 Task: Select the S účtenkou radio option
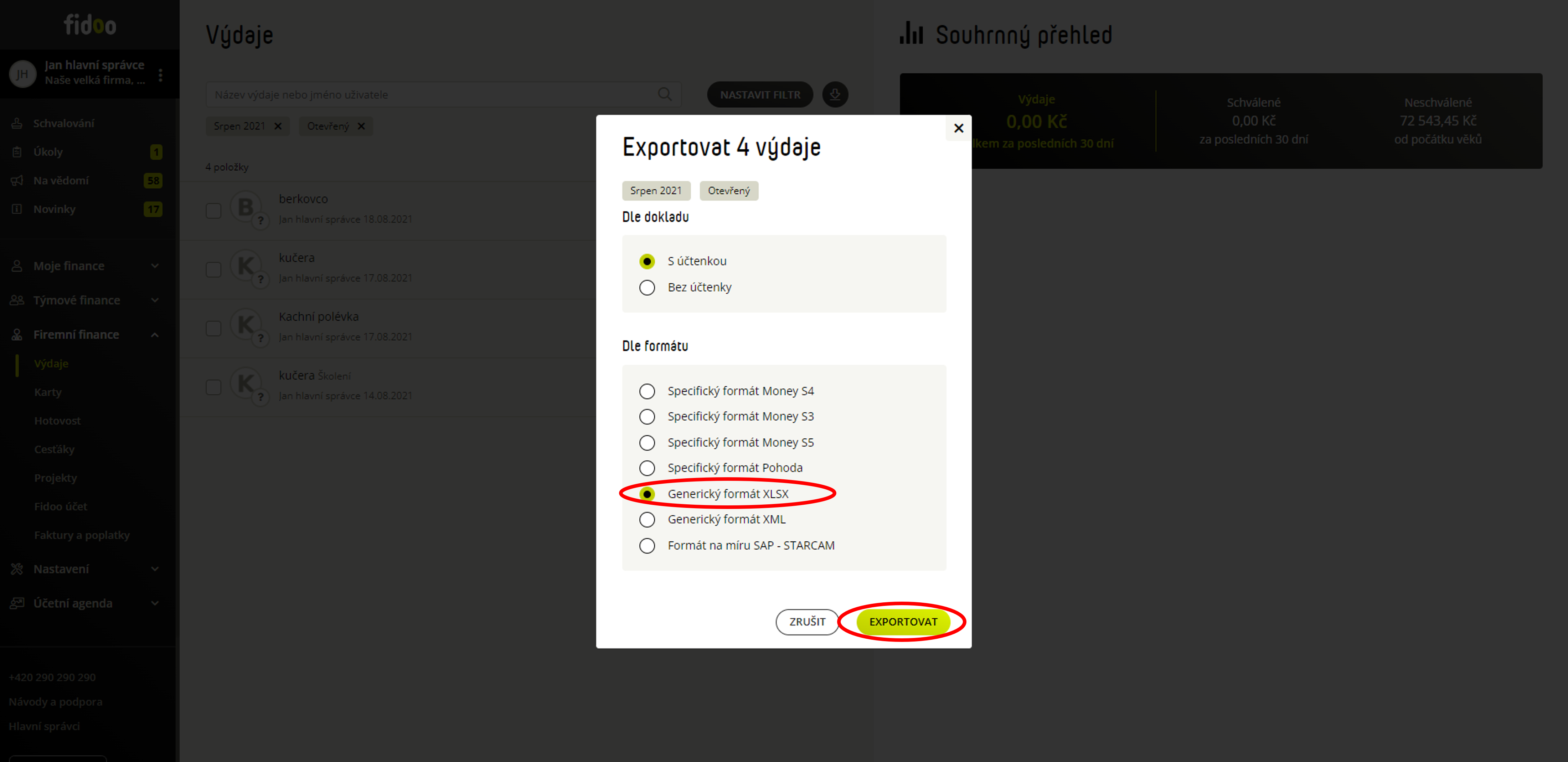click(x=647, y=261)
